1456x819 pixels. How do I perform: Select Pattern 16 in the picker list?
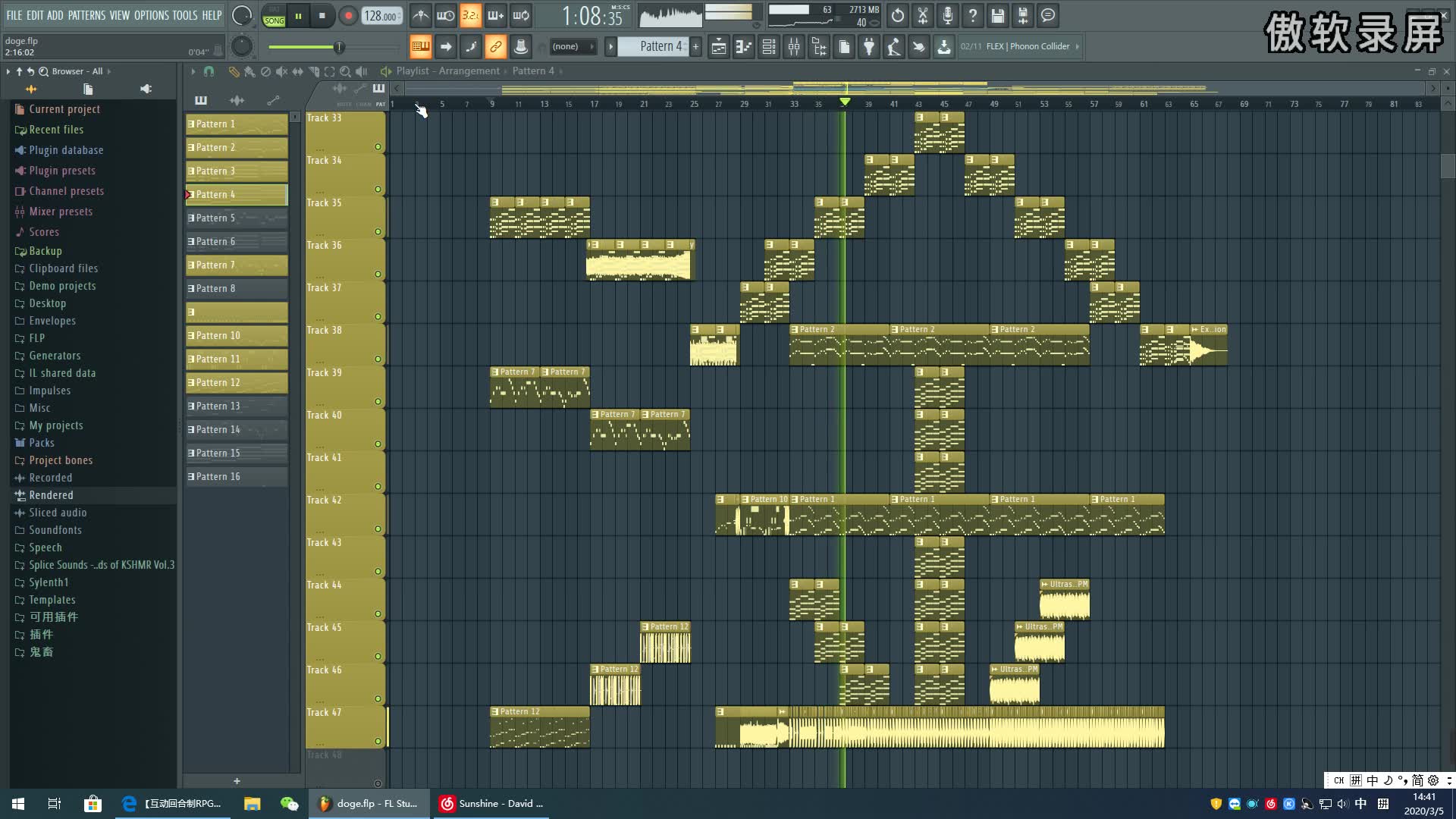click(x=237, y=476)
